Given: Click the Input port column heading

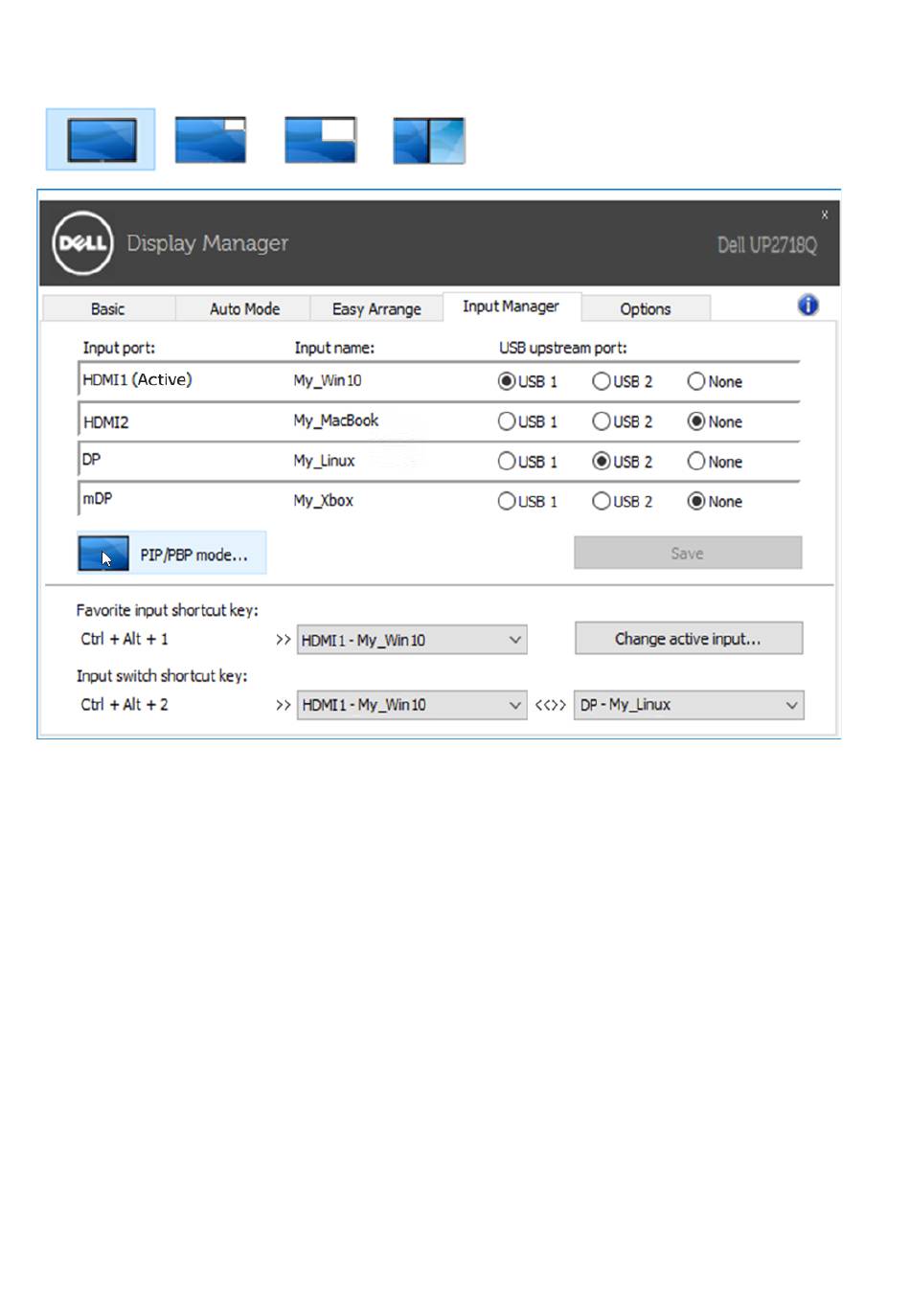Looking at the screenshot, I should [x=119, y=348].
